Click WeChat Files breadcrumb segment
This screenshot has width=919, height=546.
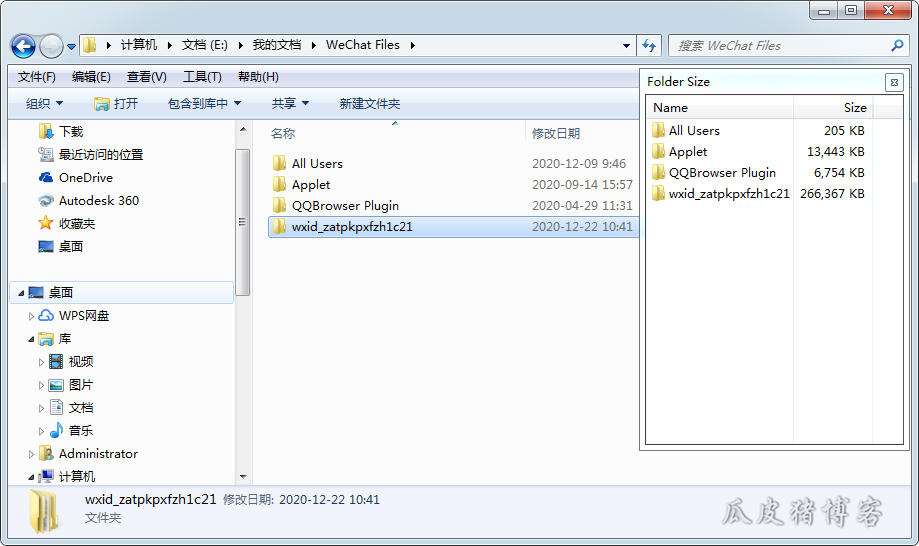tap(363, 45)
